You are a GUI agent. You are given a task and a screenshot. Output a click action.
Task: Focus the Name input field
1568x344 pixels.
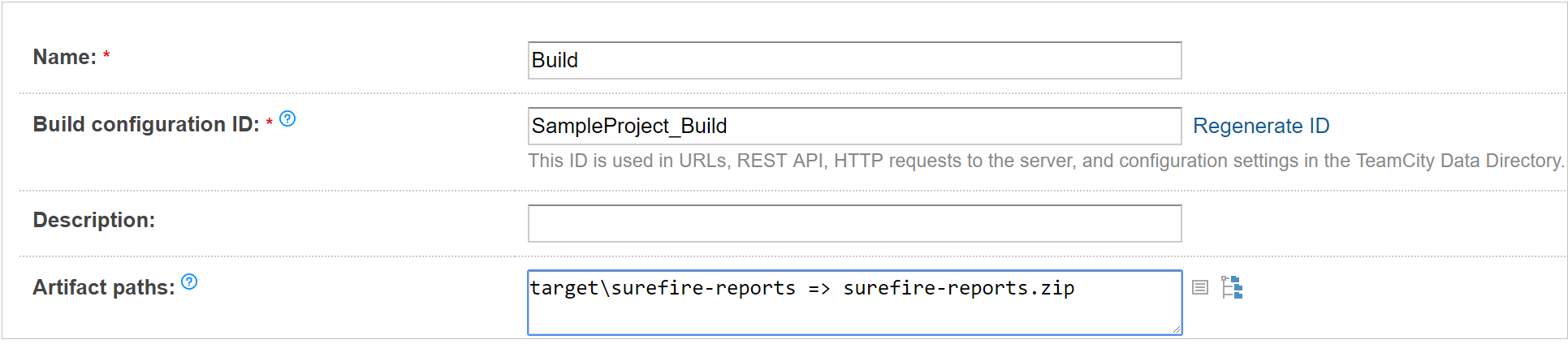(854, 61)
